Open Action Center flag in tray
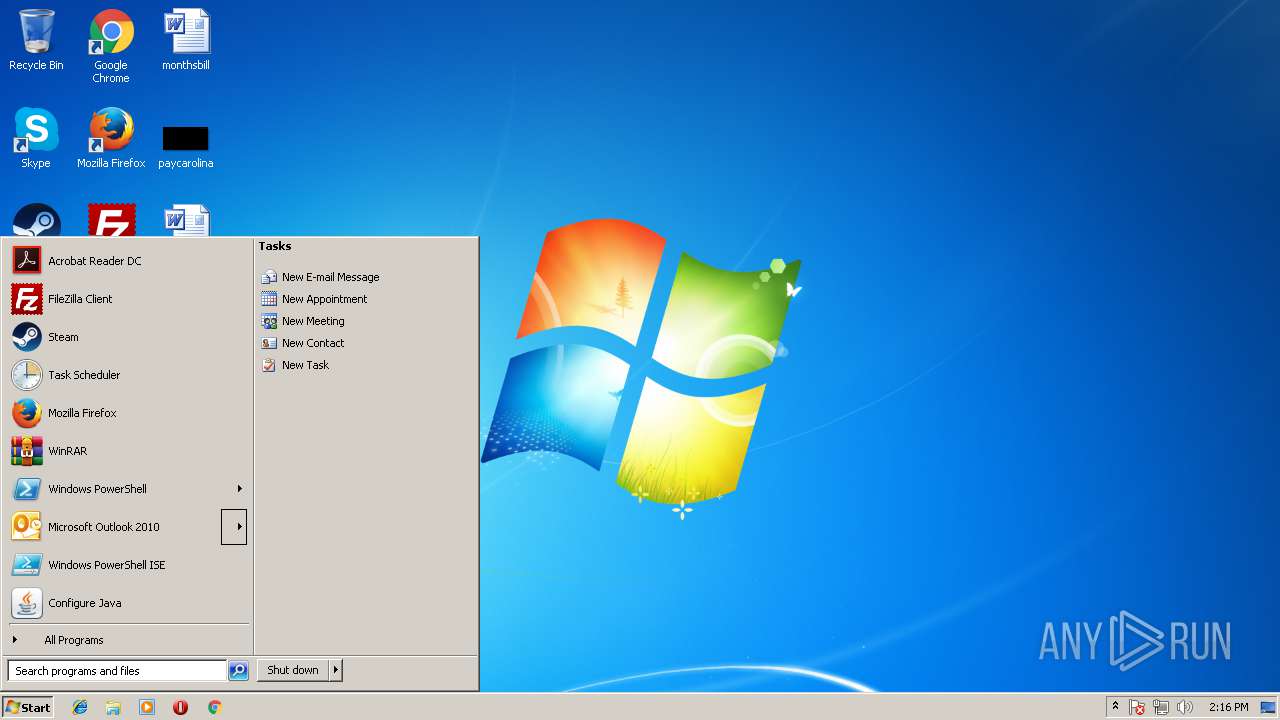1280x720 pixels. point(1137,707)
